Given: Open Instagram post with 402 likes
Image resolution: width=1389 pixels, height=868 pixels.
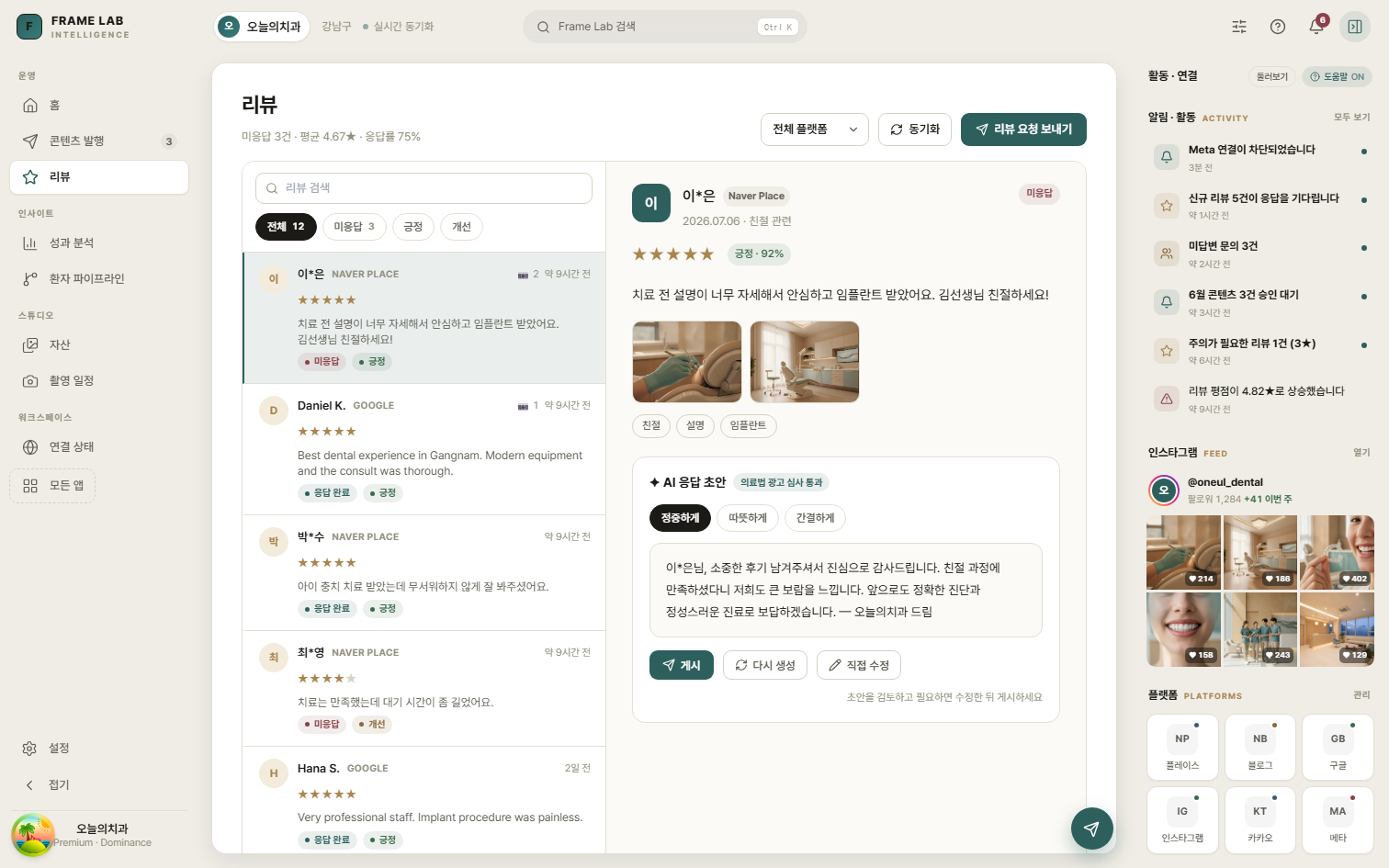Looking at the screenshot, I should click(1337, 552).
